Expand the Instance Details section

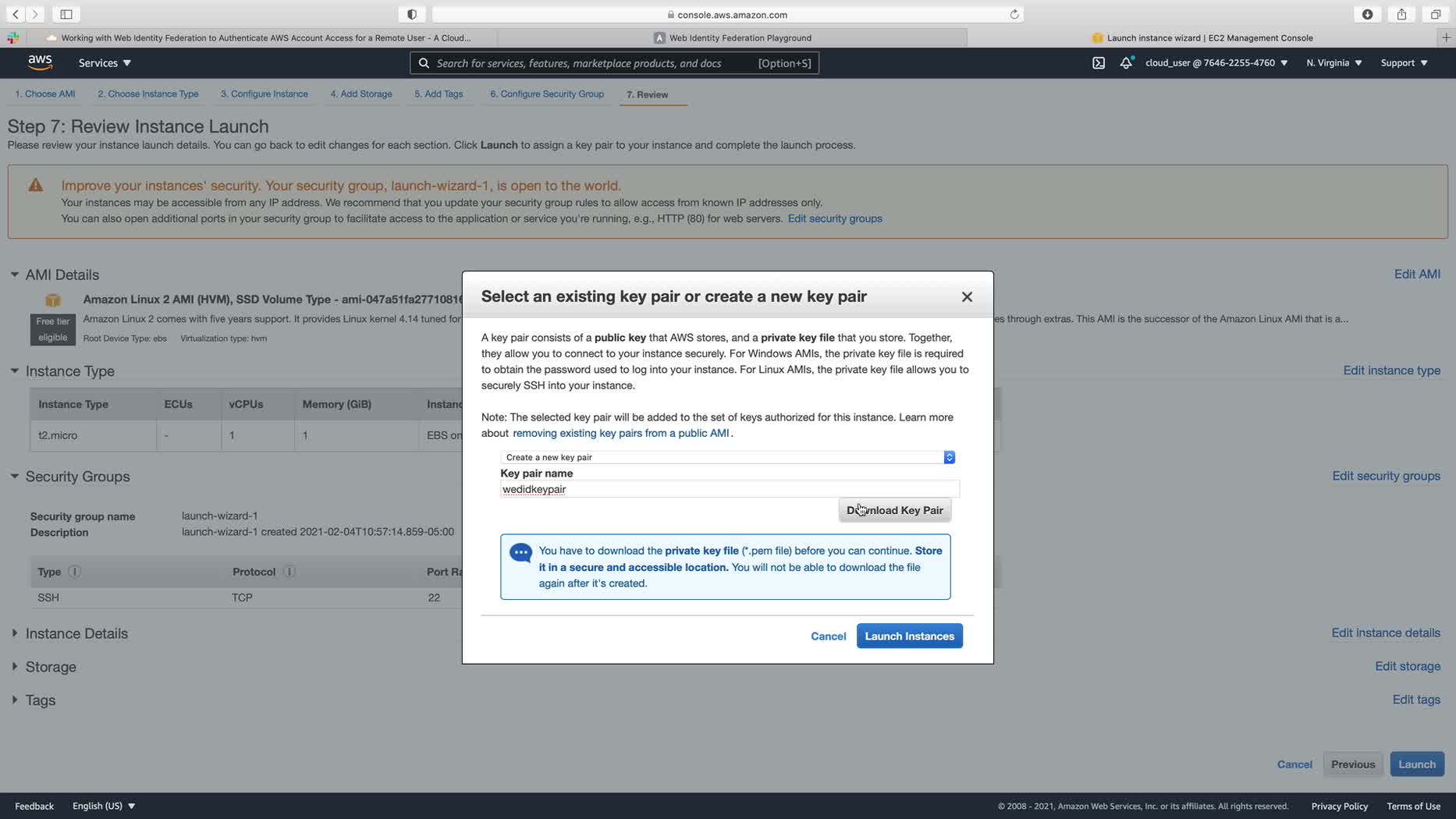point(15,633)
